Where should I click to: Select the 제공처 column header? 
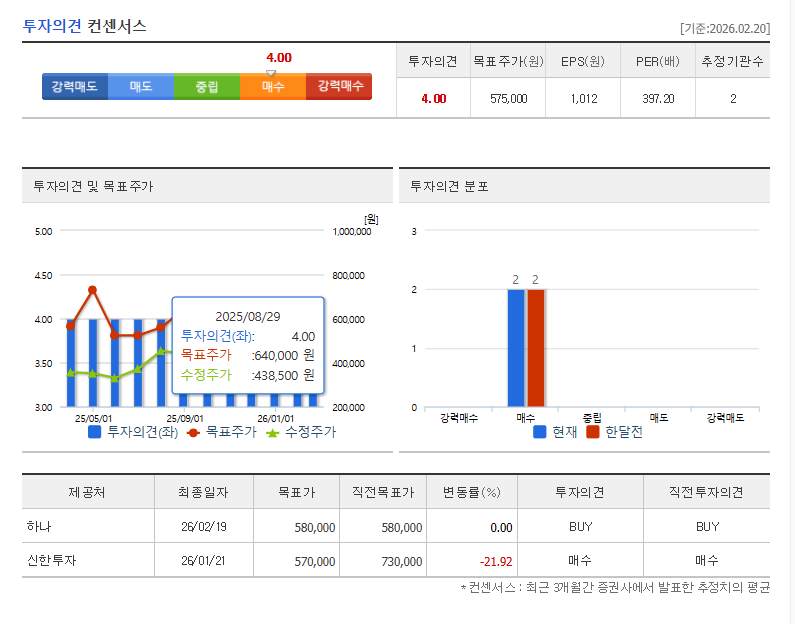pyautogui.click(x=87, y=492)
